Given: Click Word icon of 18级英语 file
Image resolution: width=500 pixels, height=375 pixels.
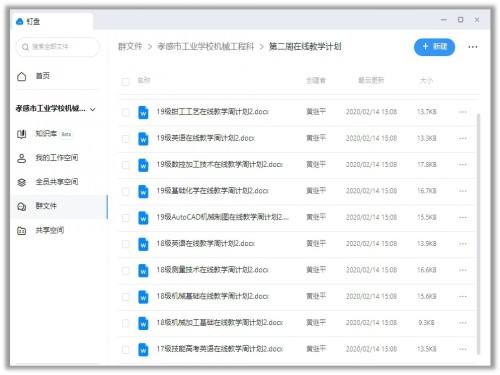Looking at the screenshot, I should 143,244.
